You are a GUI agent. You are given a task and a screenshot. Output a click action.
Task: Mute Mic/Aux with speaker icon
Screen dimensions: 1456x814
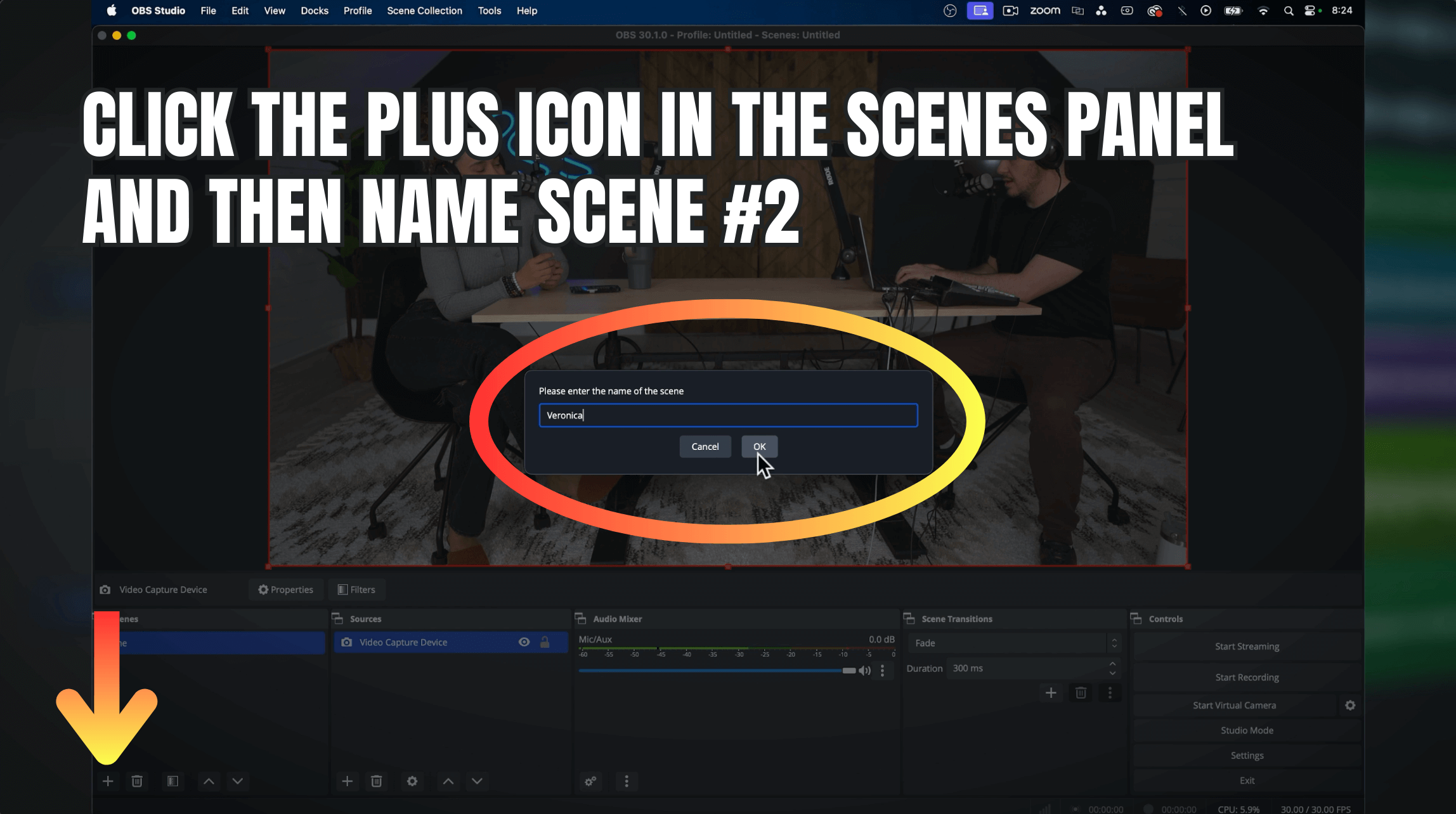(x=864, y=671)
